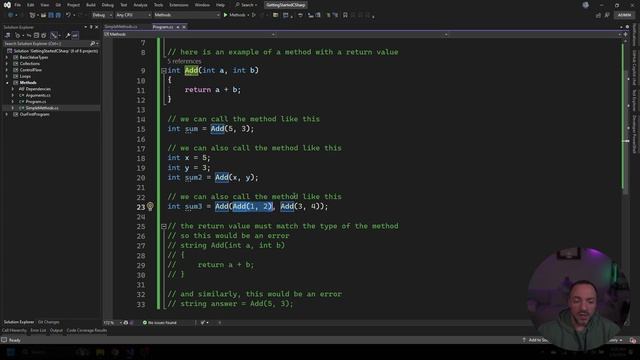
Task: Click the Undo toolbar icon
Action: (x=68, y=15)
